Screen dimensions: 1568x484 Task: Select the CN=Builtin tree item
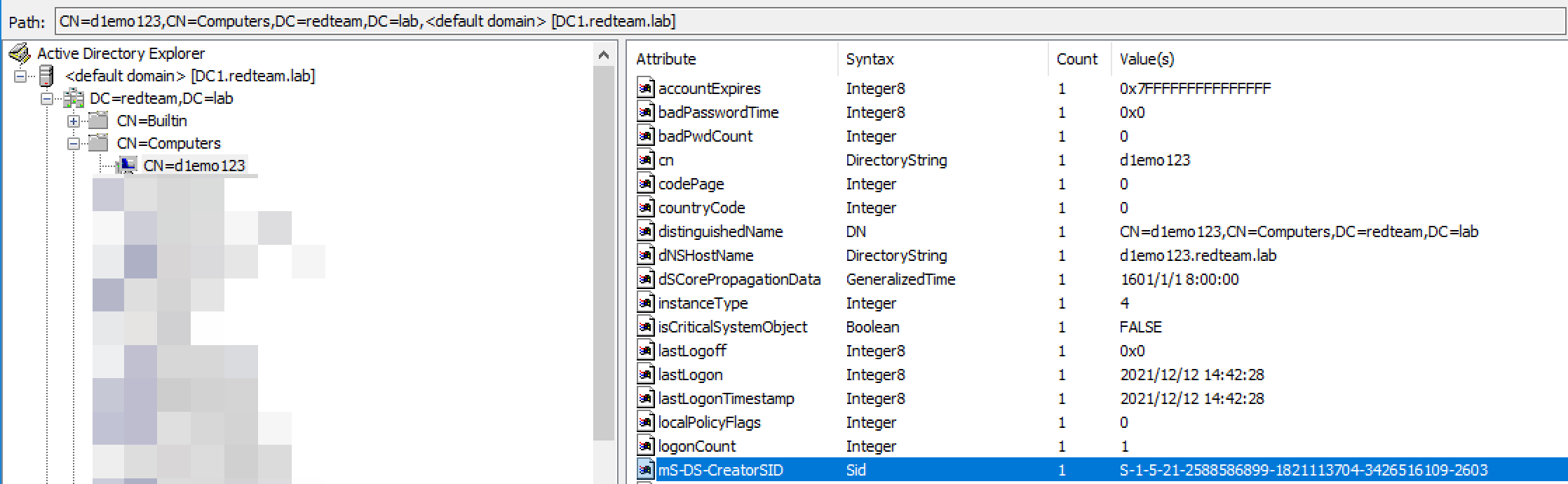click(152, 121)
